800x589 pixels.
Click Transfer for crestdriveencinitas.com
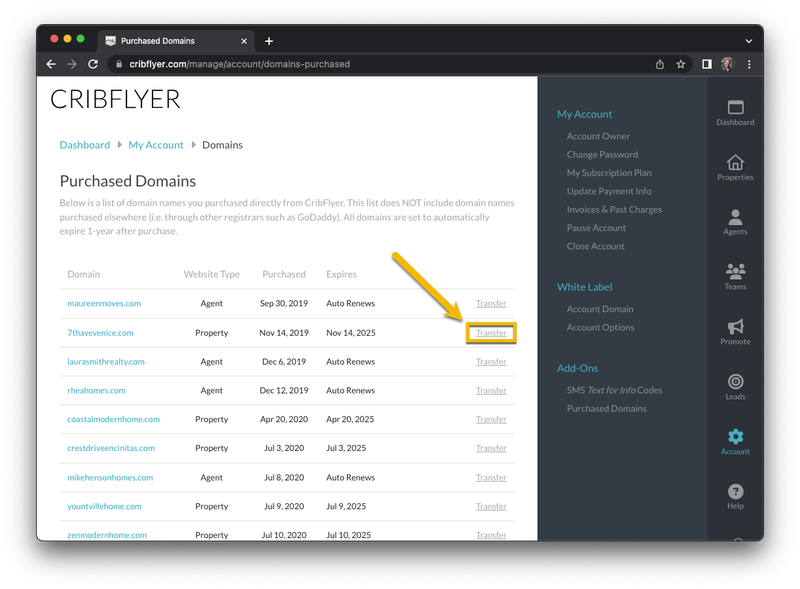[x=491, y=448]
